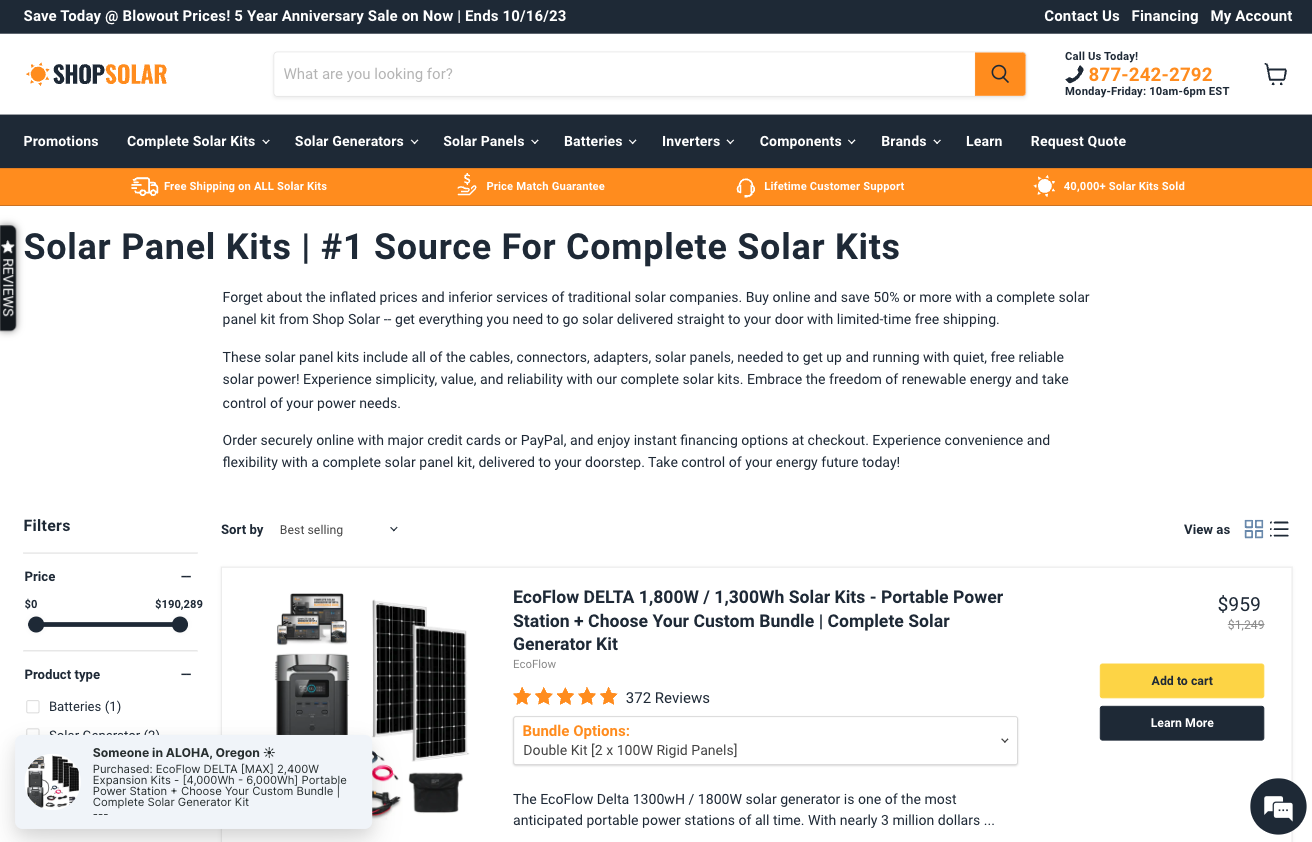Switch to grid view layout
Viewport: 1312px width, 842px height.
(x=1253, y=529)
